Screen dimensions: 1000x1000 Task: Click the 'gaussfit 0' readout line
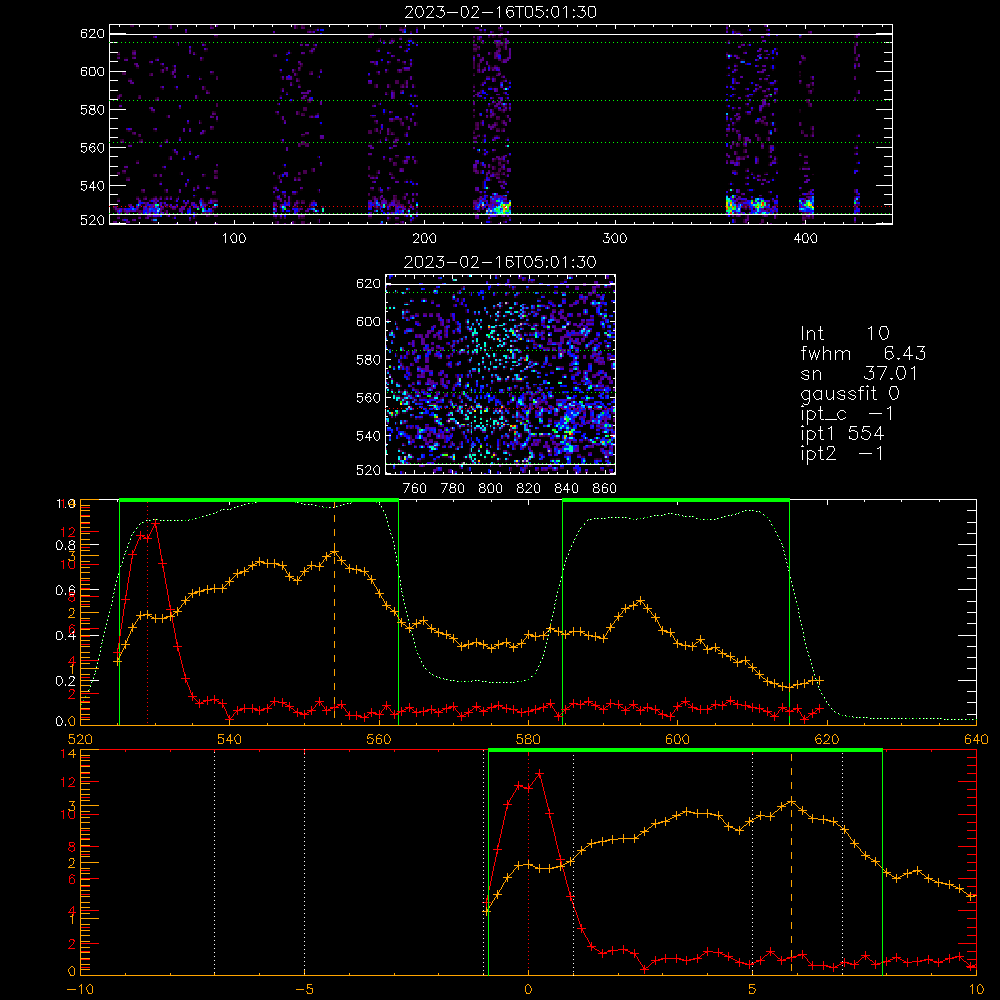point(850,394)
